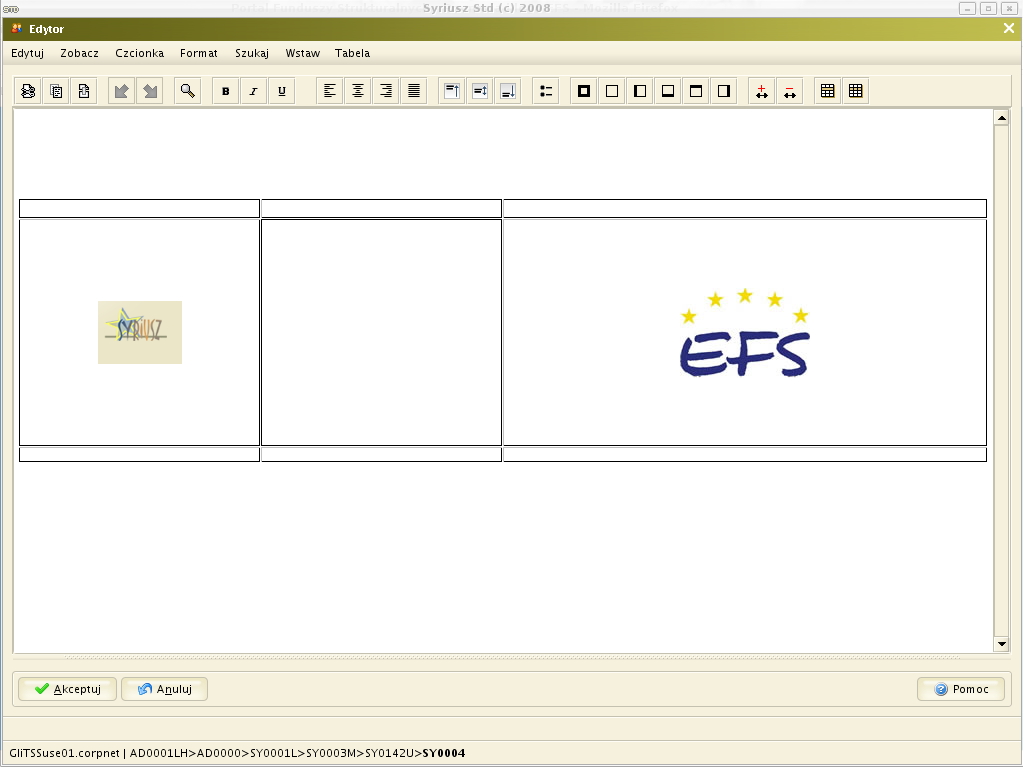
Task: Open the Zobacz menu
Action: tap(80, 53)
